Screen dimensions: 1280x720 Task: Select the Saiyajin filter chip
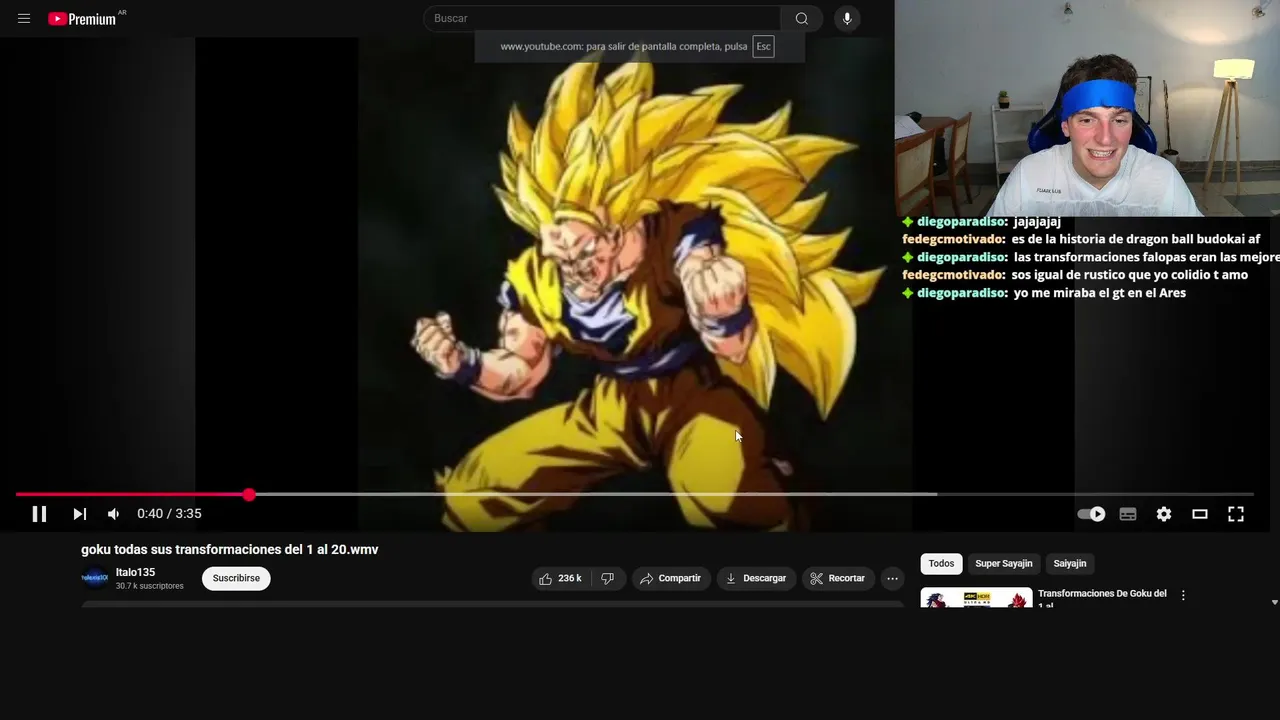(1070, 564)
